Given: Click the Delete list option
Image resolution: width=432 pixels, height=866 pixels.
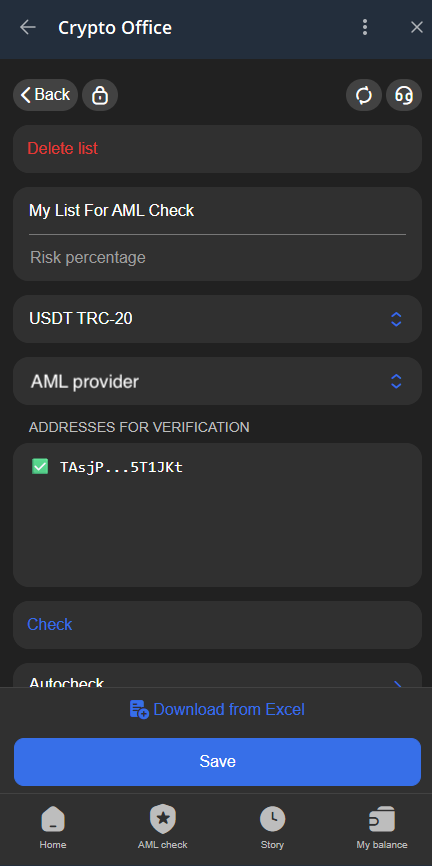Looking at the screenshot, I should 62,149.
